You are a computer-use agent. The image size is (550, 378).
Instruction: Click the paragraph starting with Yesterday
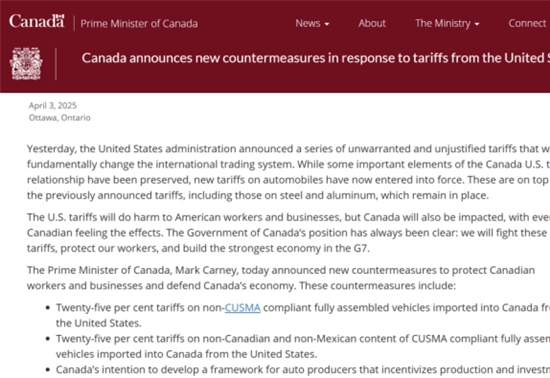click(288, 172)
